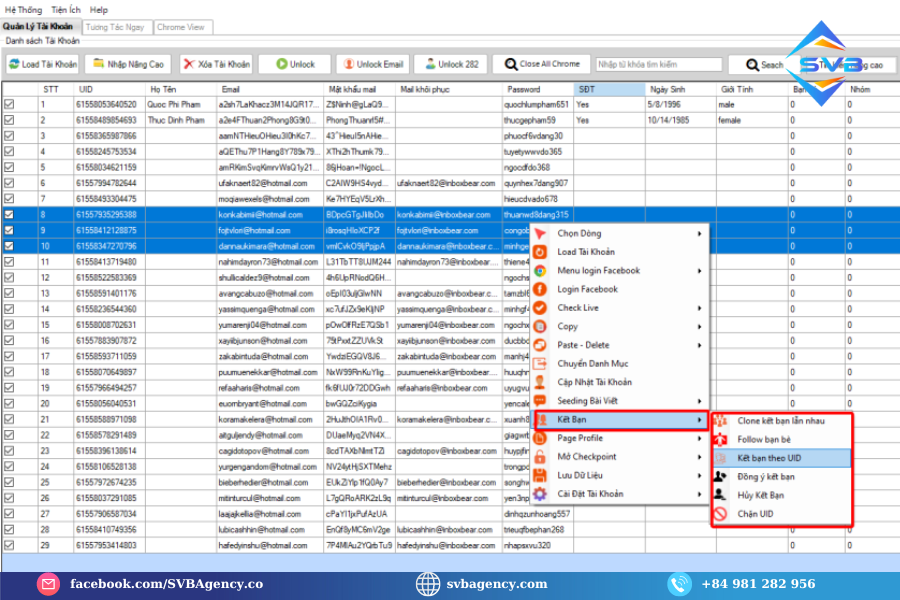Click the Unlock Email icon
Screen dimensions: 900x600
tap(346, 64)
